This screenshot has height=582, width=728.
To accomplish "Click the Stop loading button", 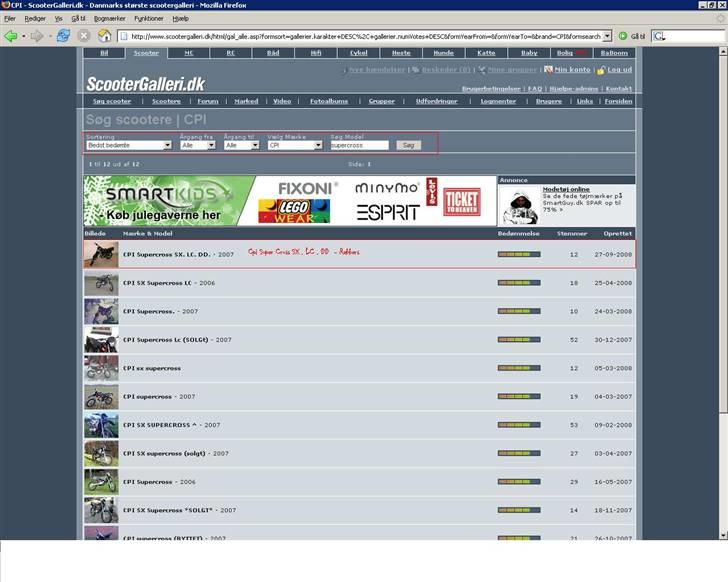I will point(84,36).
